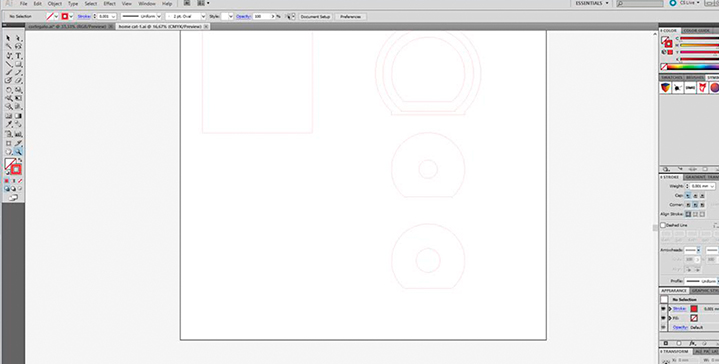The width and height of the screenshot is (719, 364).
Task: Select the Eyedropper tool
Action: 8,125
